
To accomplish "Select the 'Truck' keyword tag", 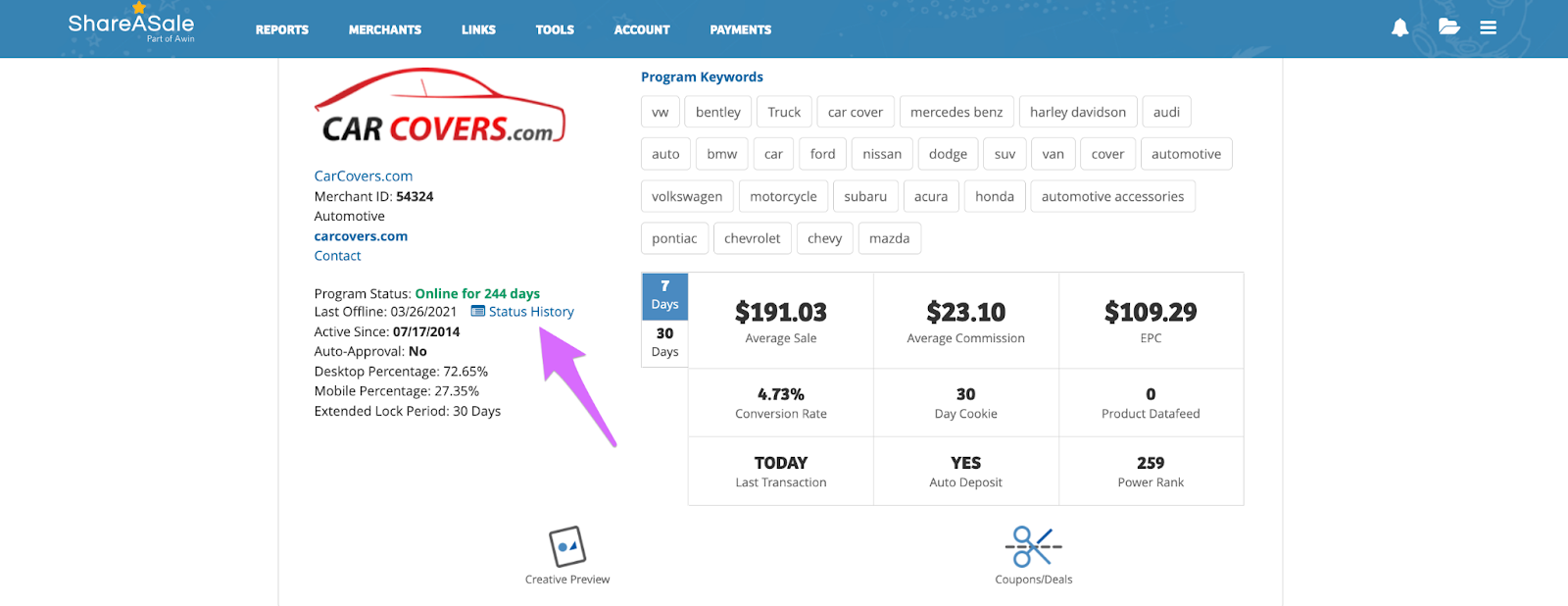I will 784,112.
